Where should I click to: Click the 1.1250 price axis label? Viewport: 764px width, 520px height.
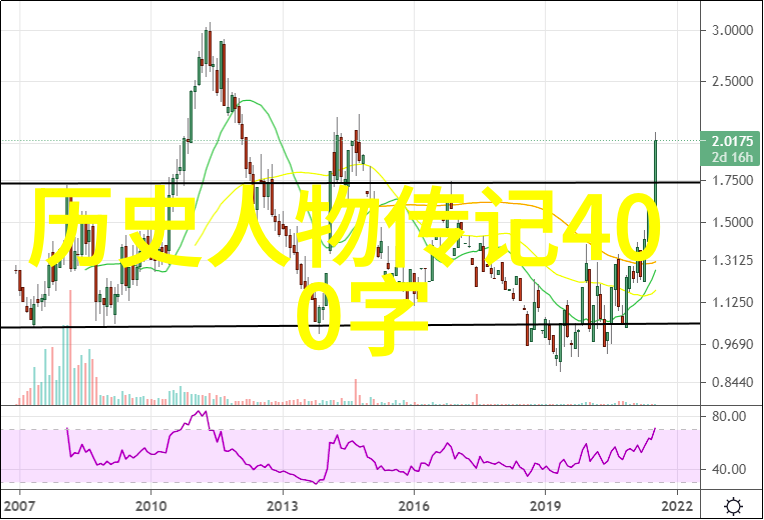(x=732, y=302)
